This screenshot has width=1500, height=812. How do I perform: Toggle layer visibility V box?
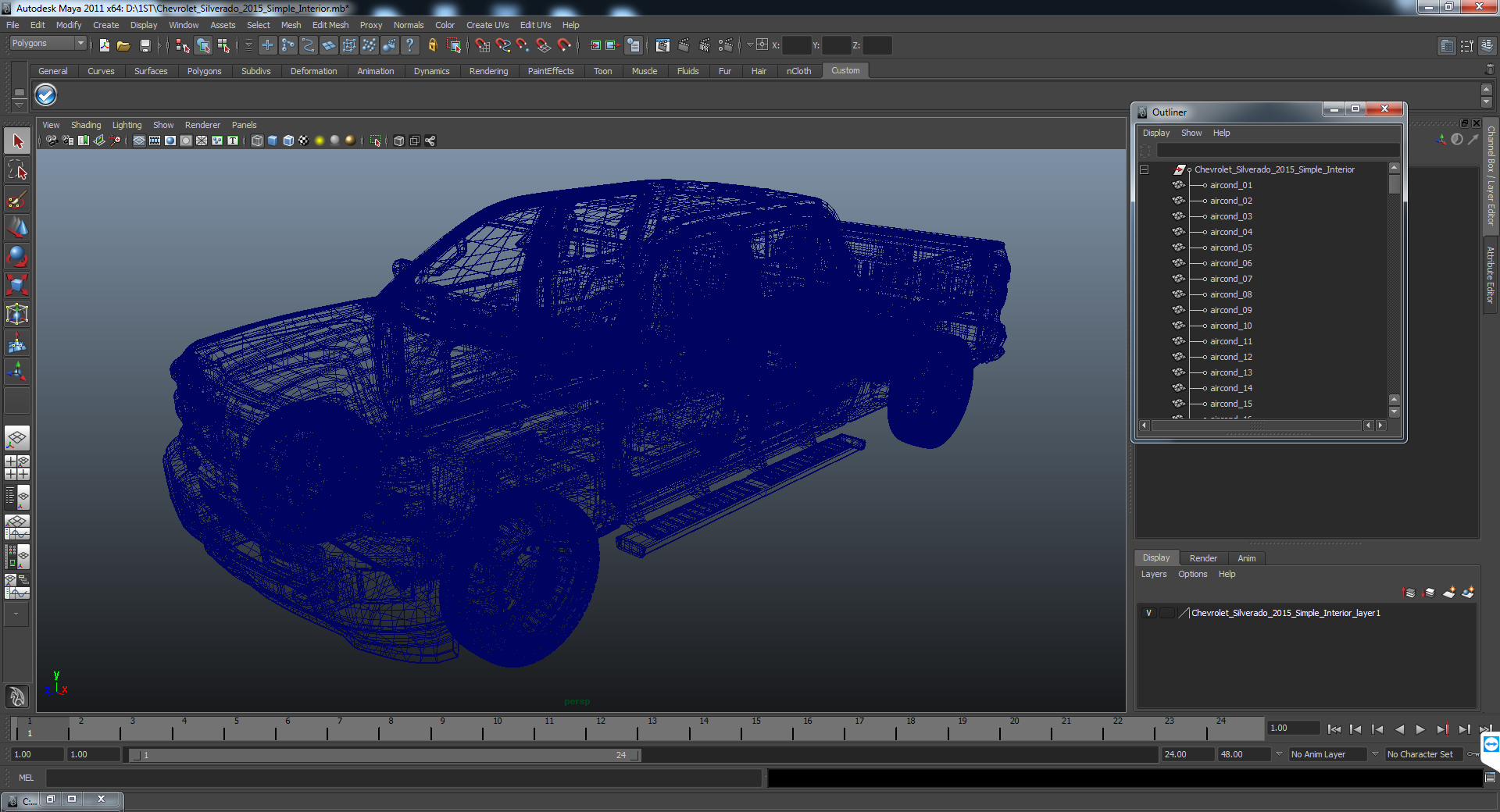tap(1148, 613)
